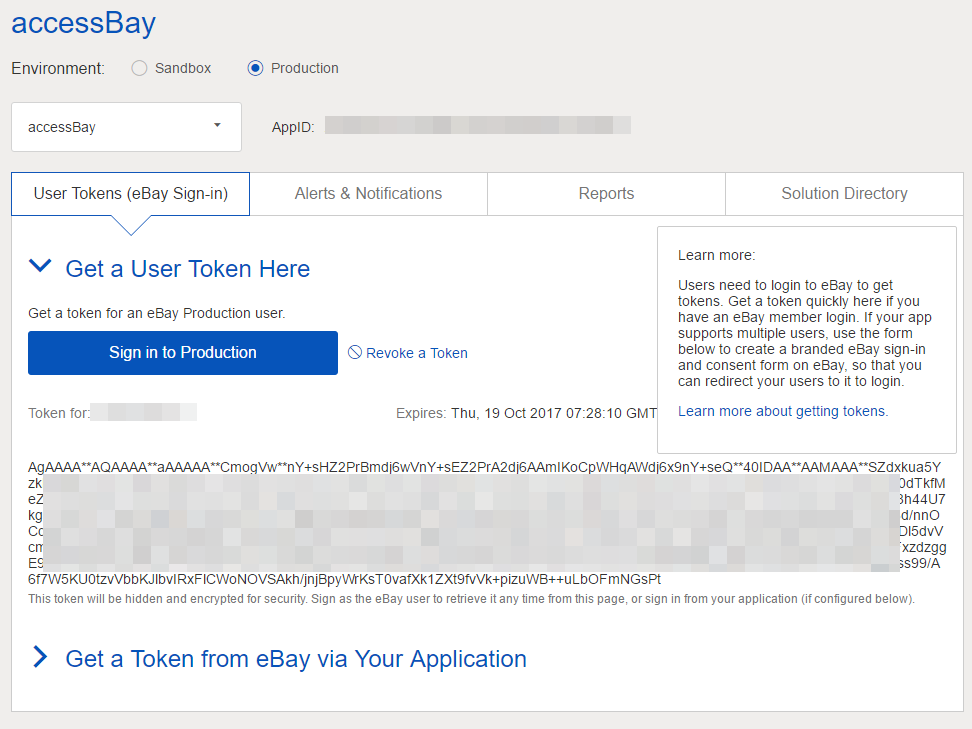Viewport: 972px width, 729px height.
Task: Click the Sign in to Production button
Action: coord(183,353)
